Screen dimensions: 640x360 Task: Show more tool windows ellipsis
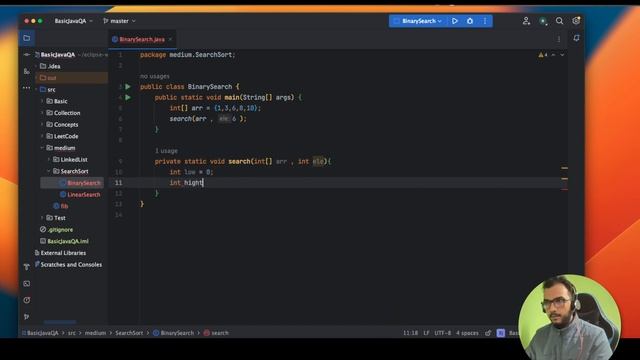point(27,87)
